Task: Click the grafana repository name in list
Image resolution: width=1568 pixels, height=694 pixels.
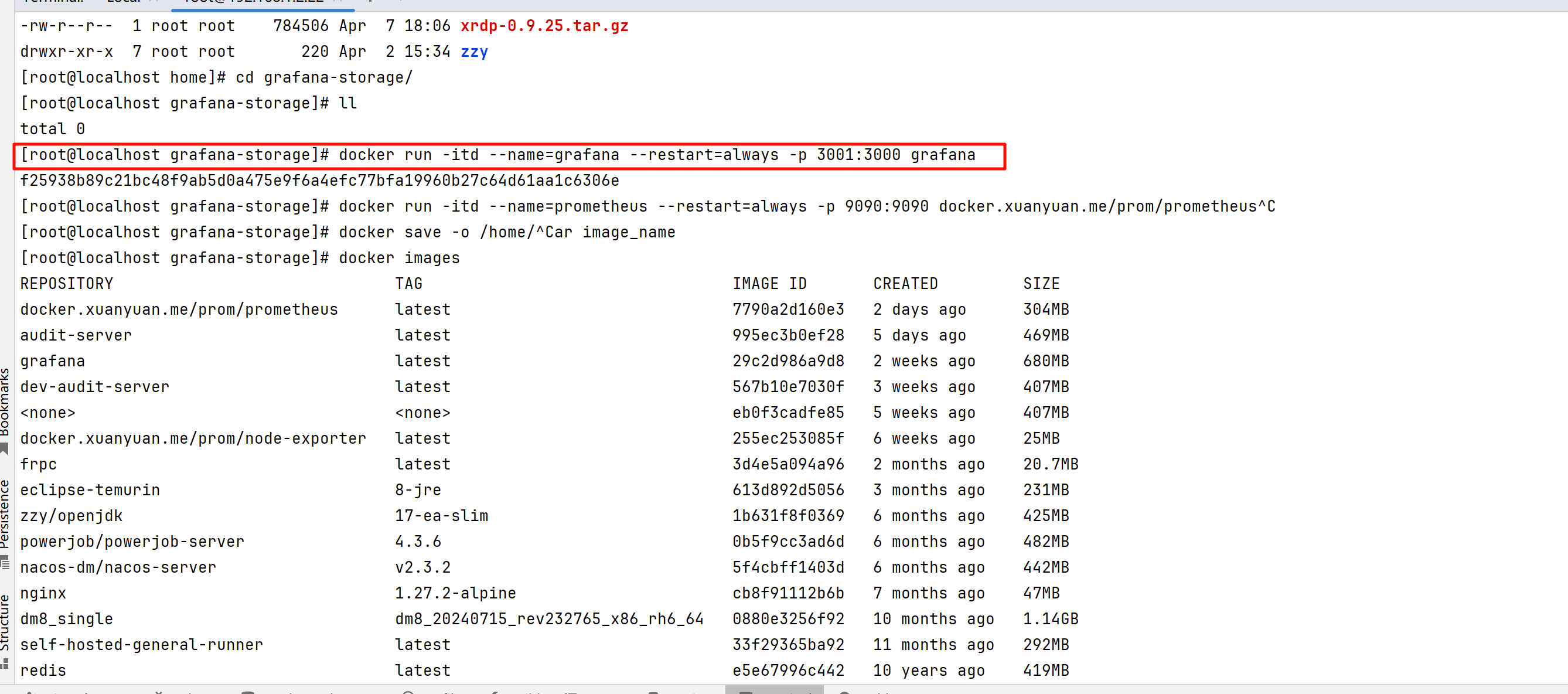Action: tap(52, 361)
